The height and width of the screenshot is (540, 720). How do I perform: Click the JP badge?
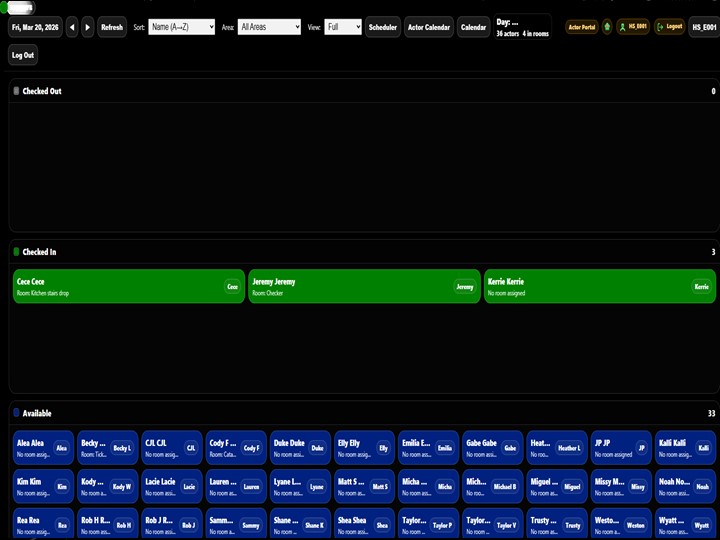tap(641, 448)
